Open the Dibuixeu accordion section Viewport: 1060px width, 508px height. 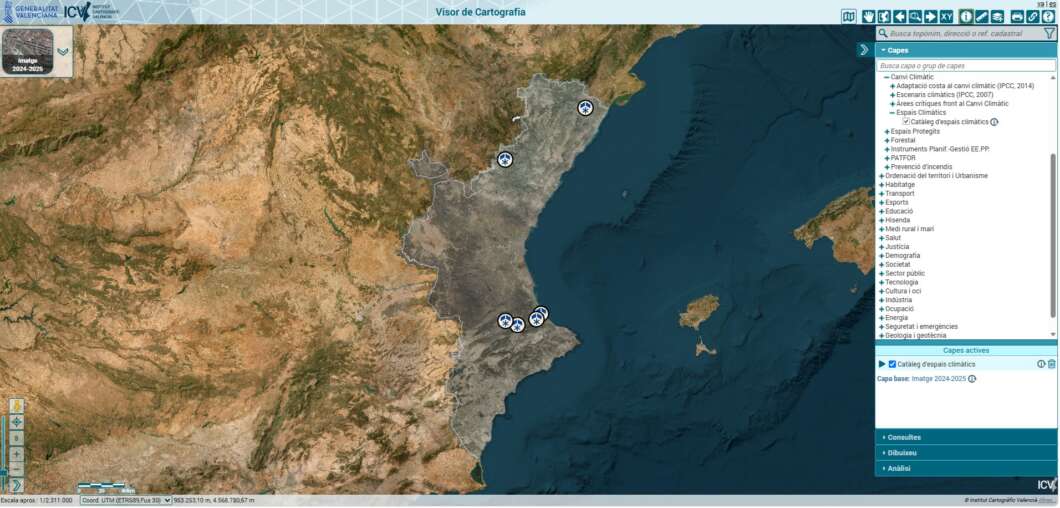(965, 453)
